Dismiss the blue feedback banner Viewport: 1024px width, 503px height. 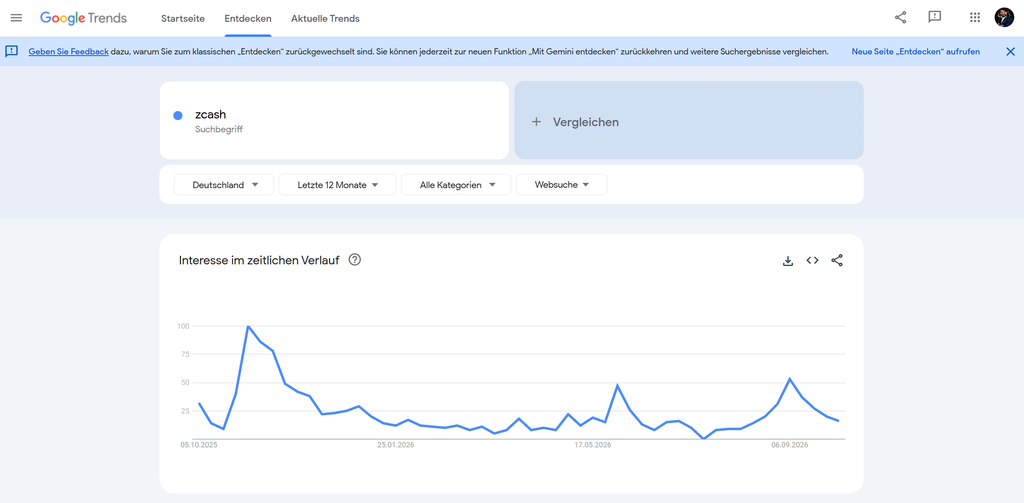coord(1010,52)
